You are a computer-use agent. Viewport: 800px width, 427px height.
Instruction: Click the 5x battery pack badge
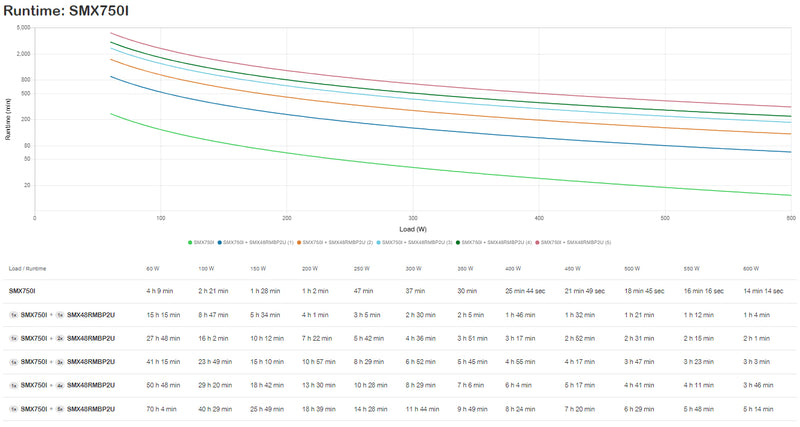tap(59, 409)
